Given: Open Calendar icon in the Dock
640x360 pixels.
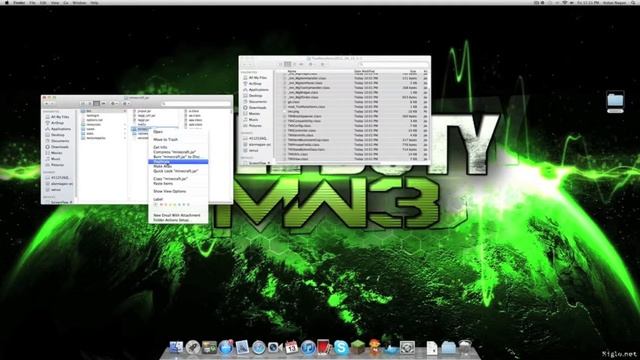Looking at the screenshot, I should pos(291,347).
